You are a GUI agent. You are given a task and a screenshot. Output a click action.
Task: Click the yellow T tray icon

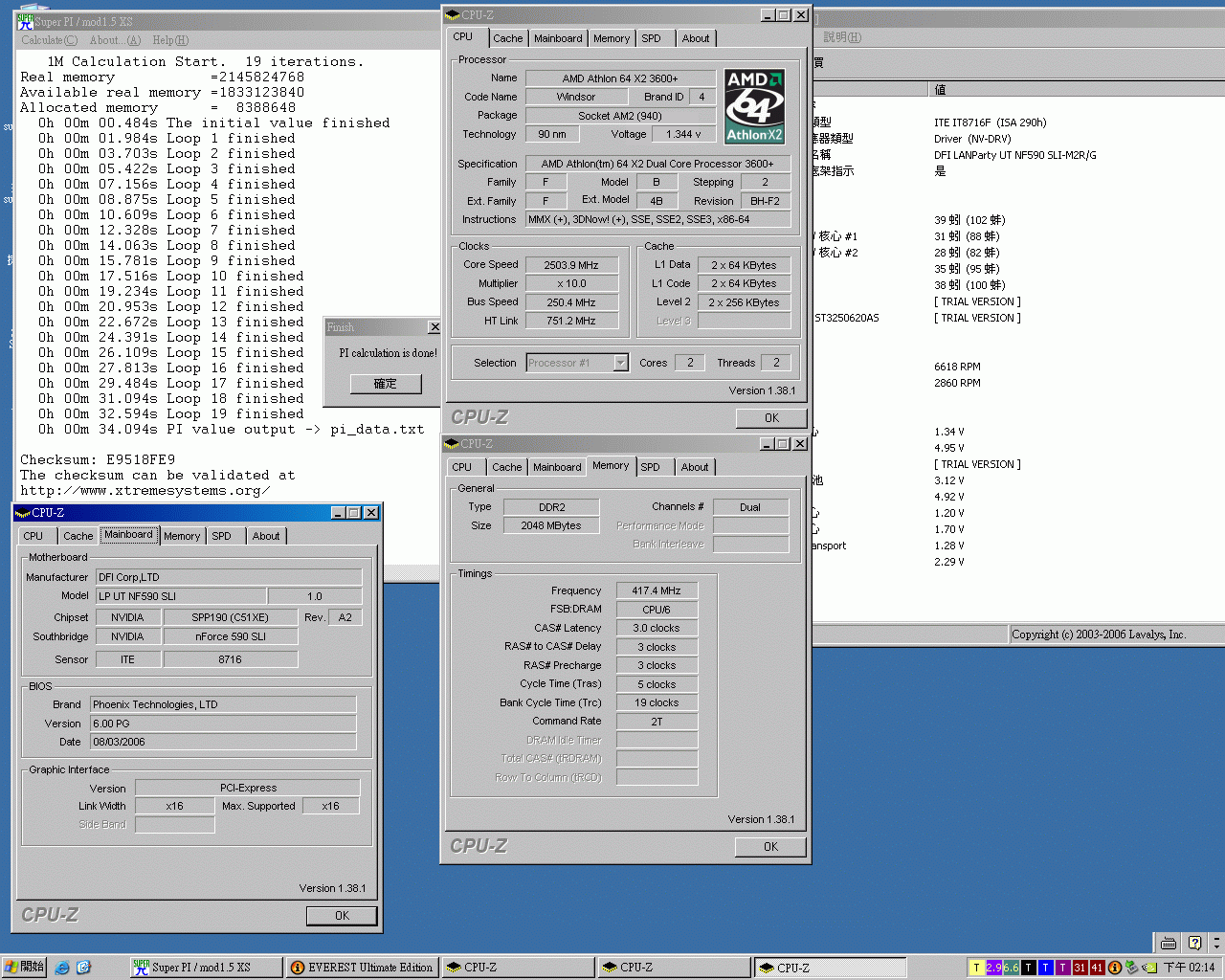coord(976,968)
